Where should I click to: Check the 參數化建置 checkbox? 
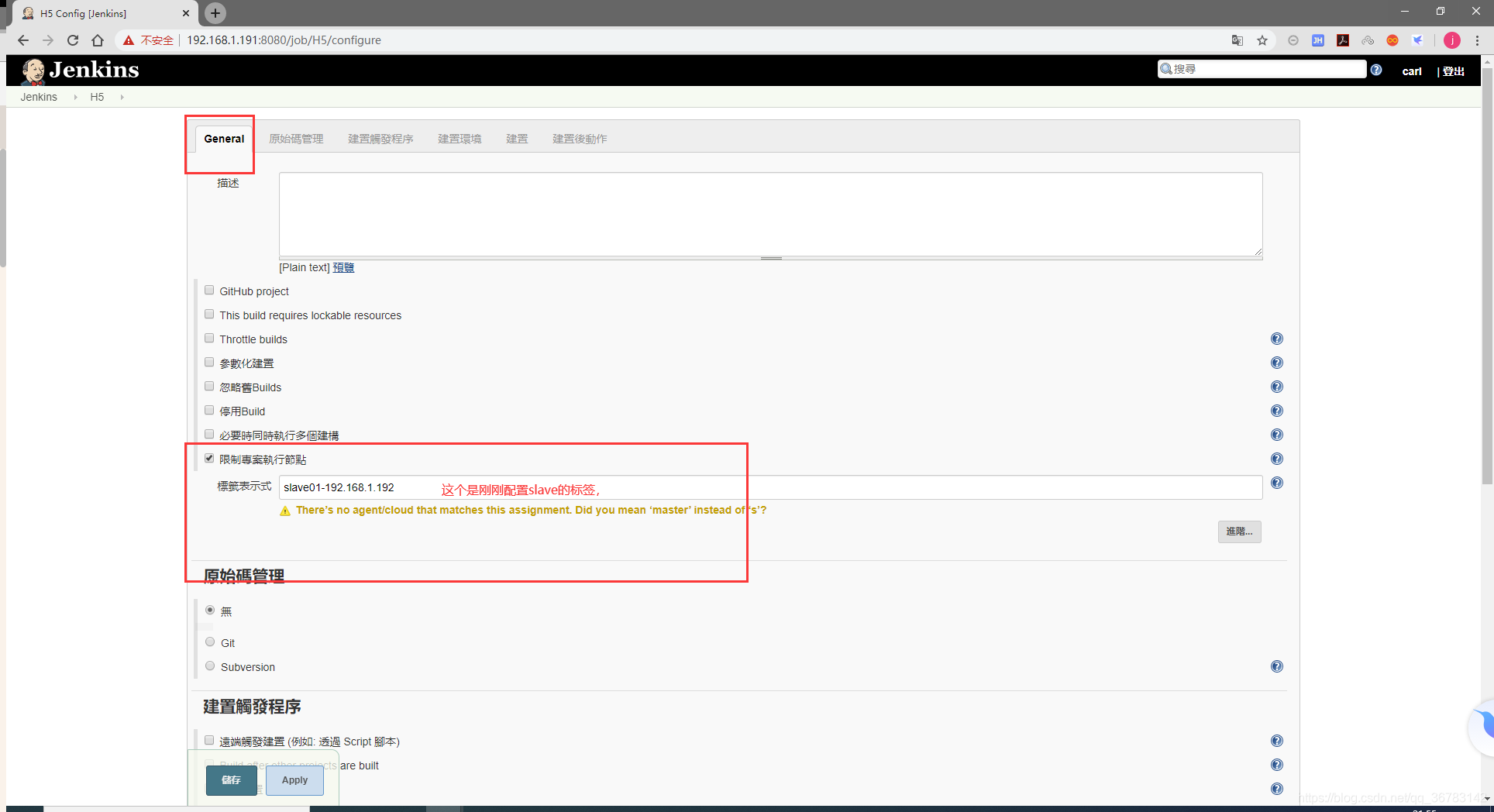209,363
